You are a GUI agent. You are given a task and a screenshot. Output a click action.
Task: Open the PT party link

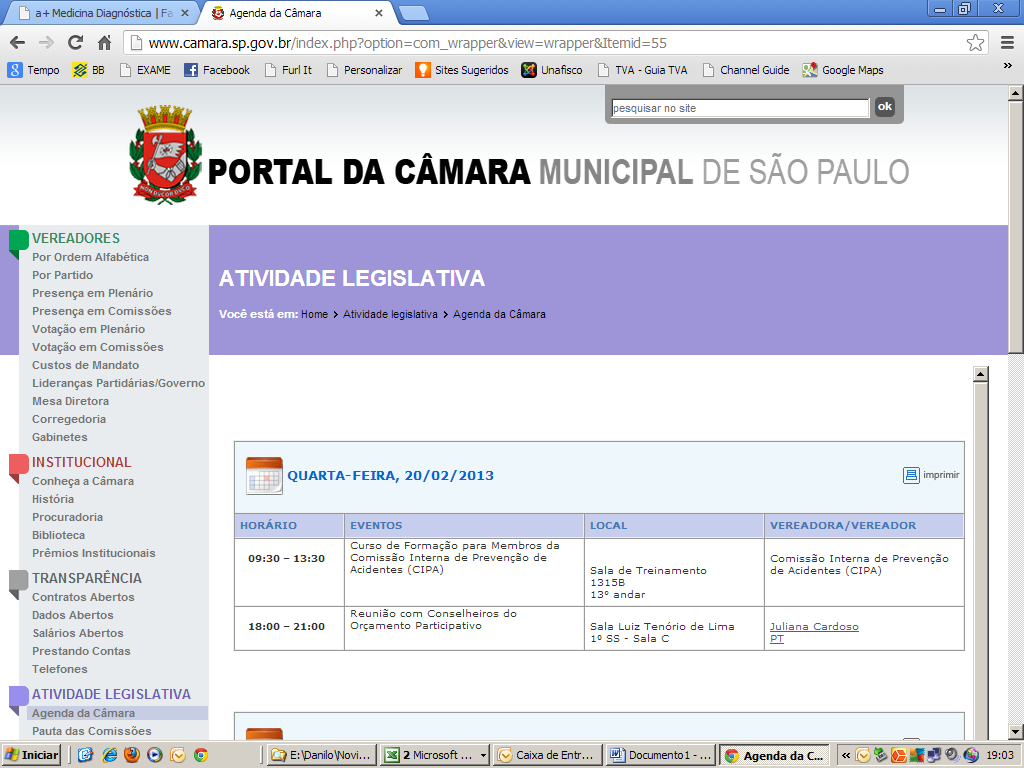coord(776,639)
